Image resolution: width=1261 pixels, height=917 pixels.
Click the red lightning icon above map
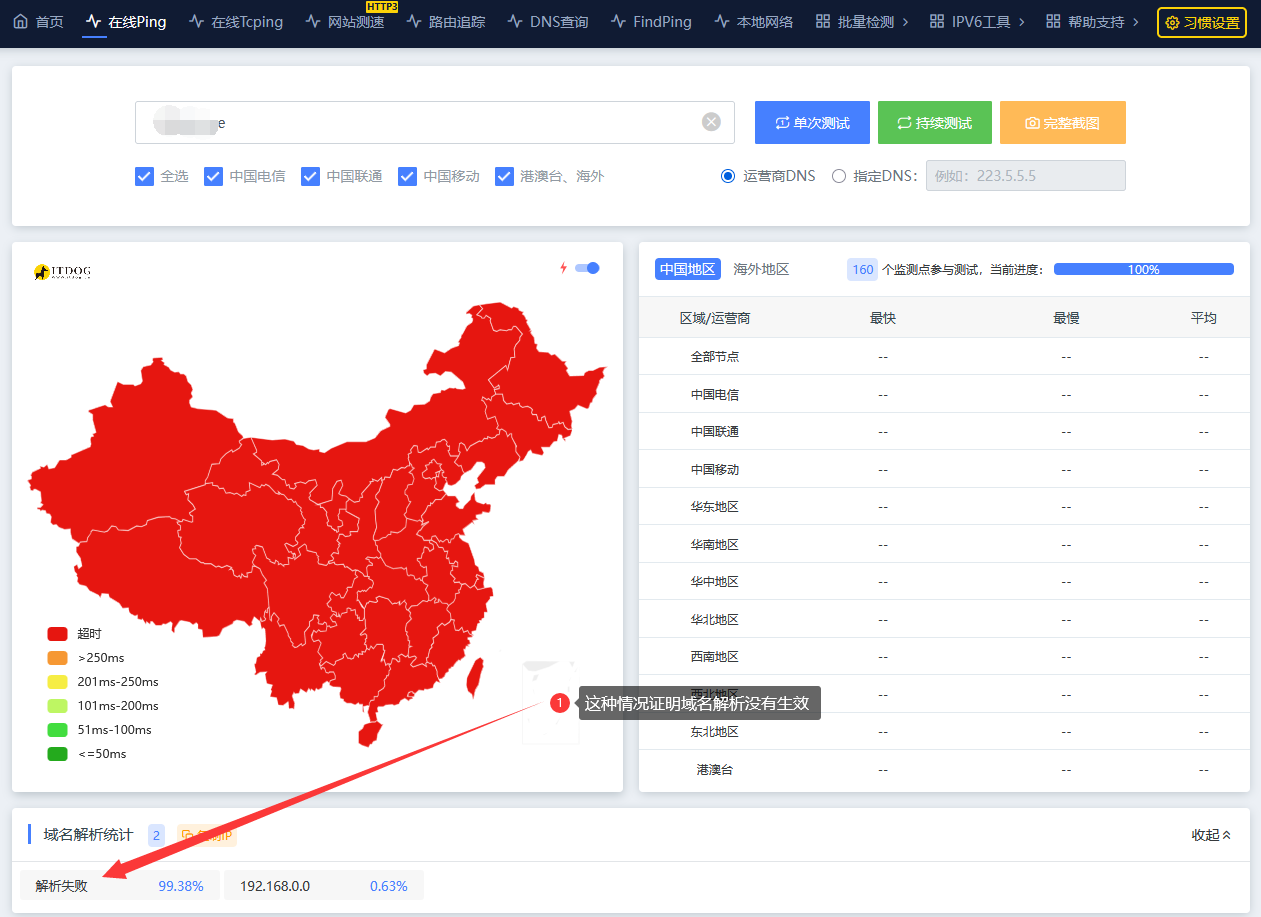[x=563, y=268]
